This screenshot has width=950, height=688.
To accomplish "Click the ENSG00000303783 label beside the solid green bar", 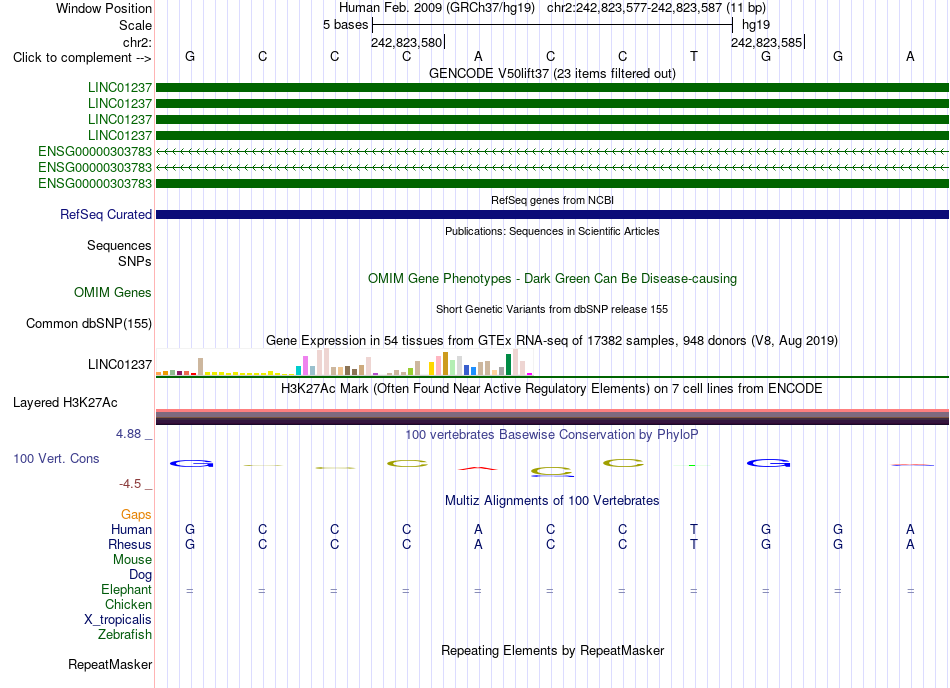I will point(95,184).
